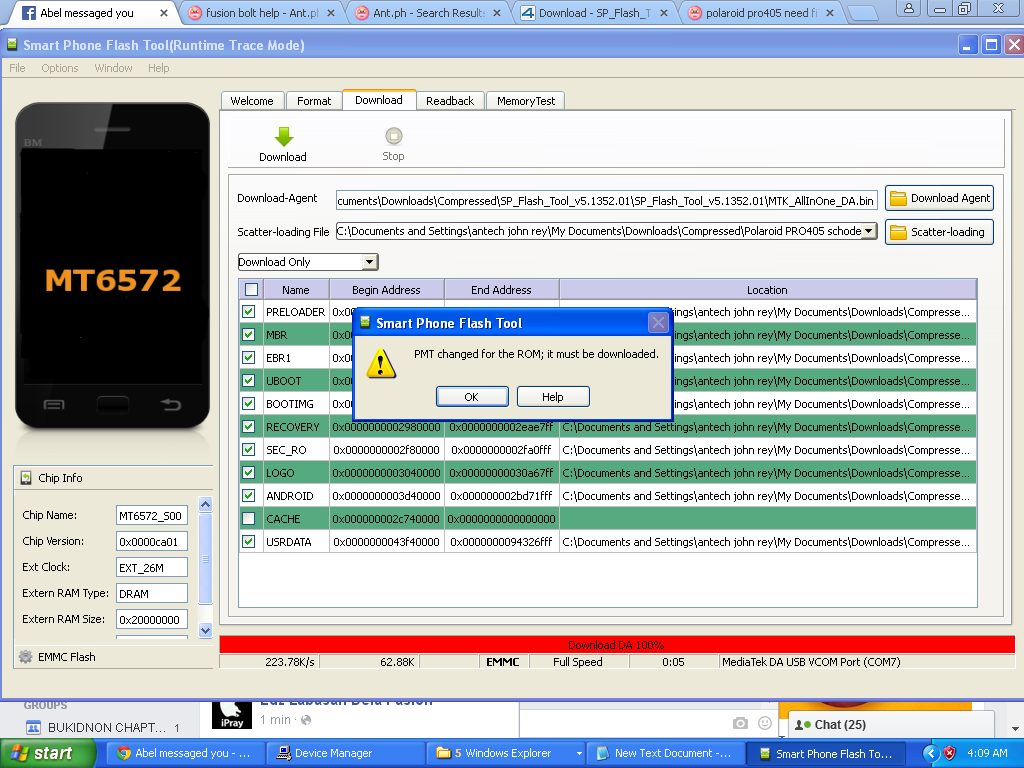Click the Extern RAM Size field
The width and height of the screenshot is (1024, 768).
point(152,619)
